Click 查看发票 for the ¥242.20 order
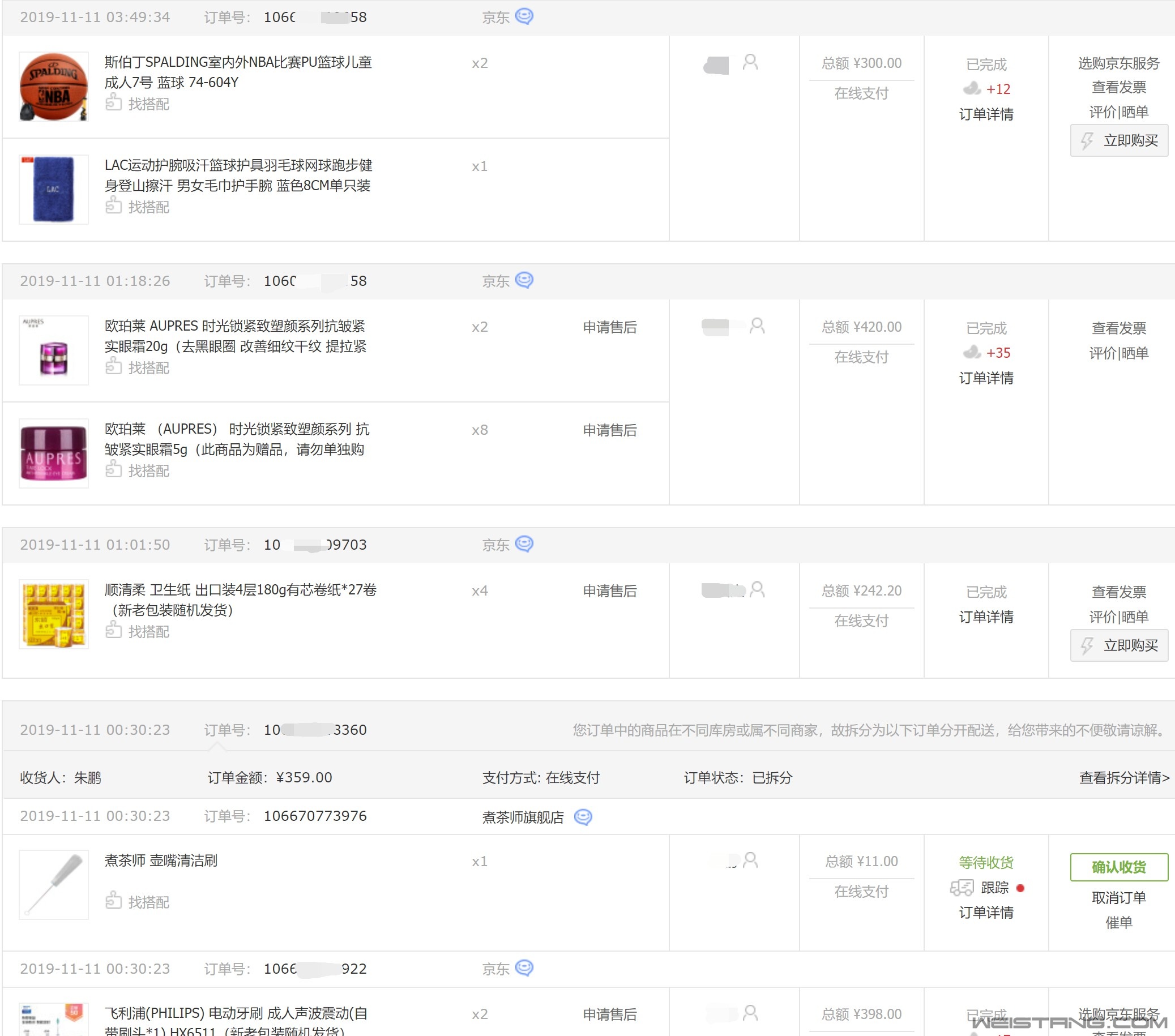 1119,592
